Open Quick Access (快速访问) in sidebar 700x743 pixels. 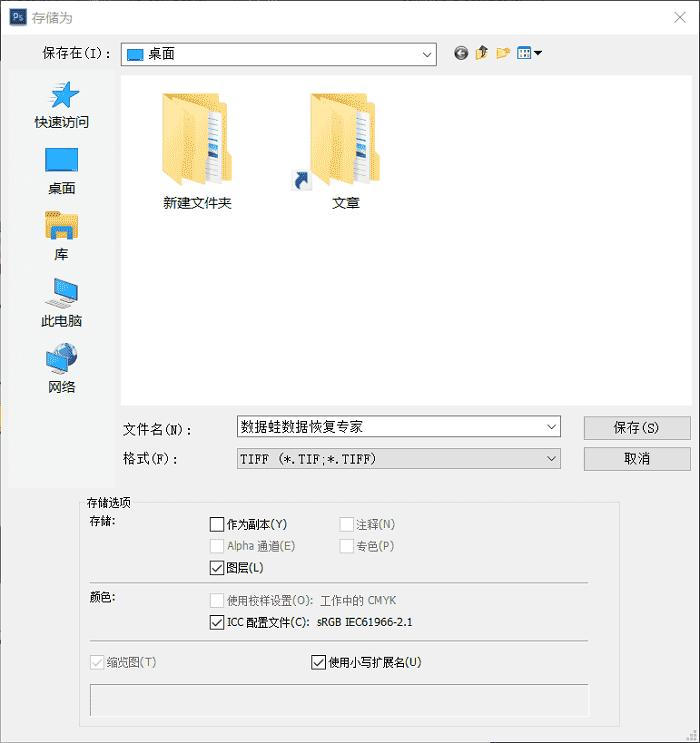(62, 105)
